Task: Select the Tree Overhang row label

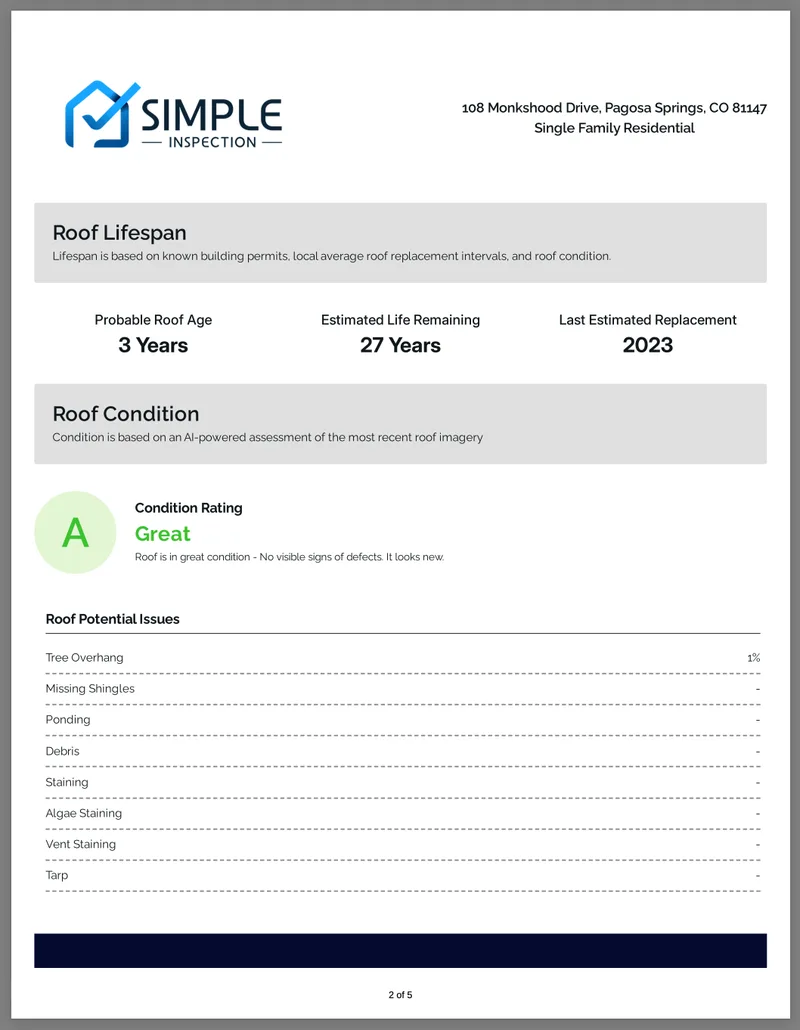Action: pos(84,658)
